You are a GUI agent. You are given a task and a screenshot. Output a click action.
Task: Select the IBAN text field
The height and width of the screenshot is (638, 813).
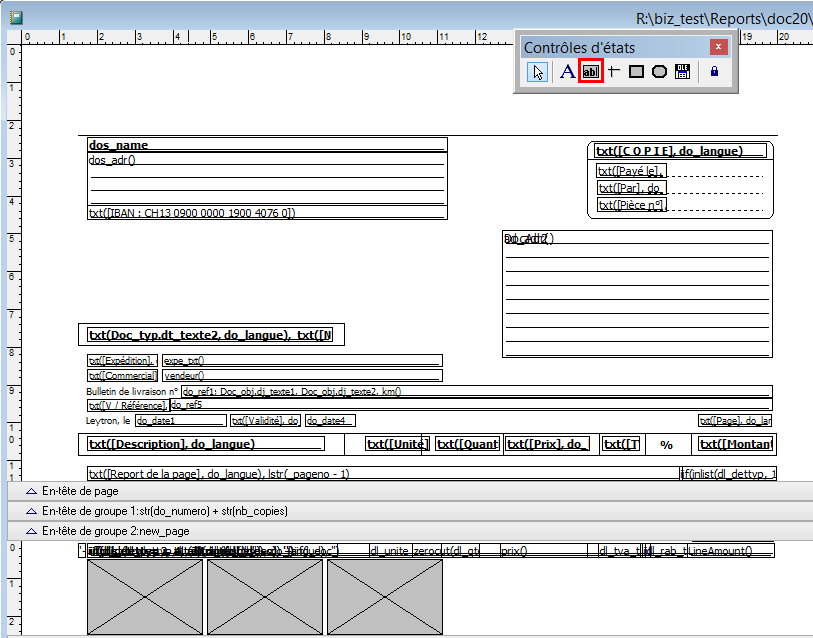click(x=267, y=213)
